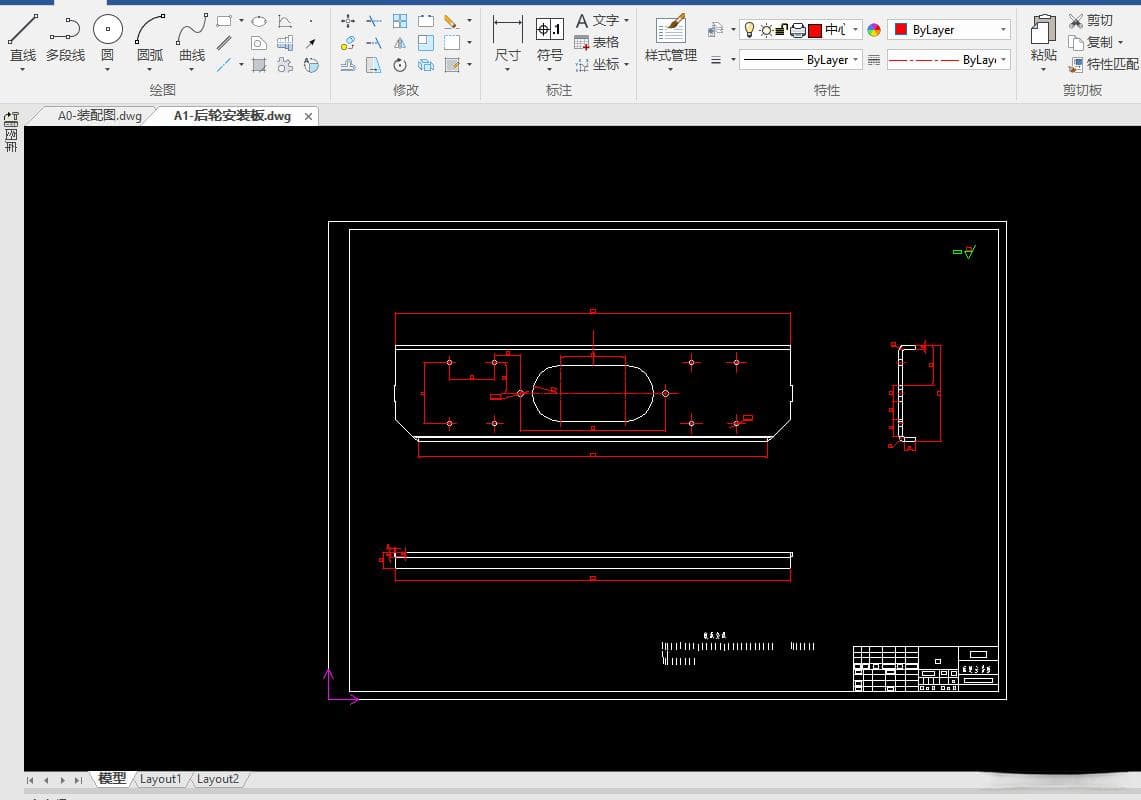Click the extend tool in 修改 panel
The image size is (1141, 800).
[x=374, y=43]
